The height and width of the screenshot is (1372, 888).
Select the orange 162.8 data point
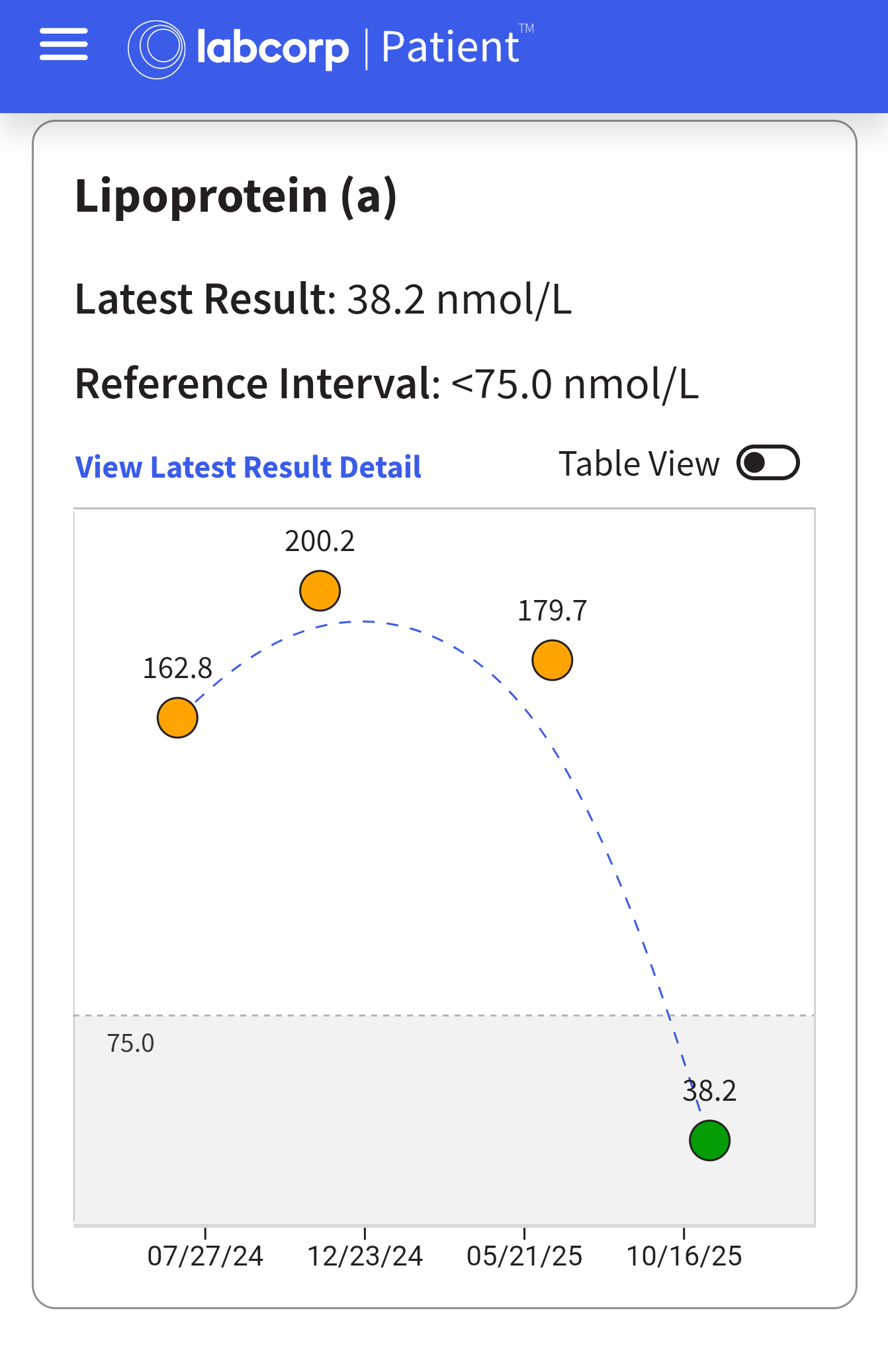(177, 718)
